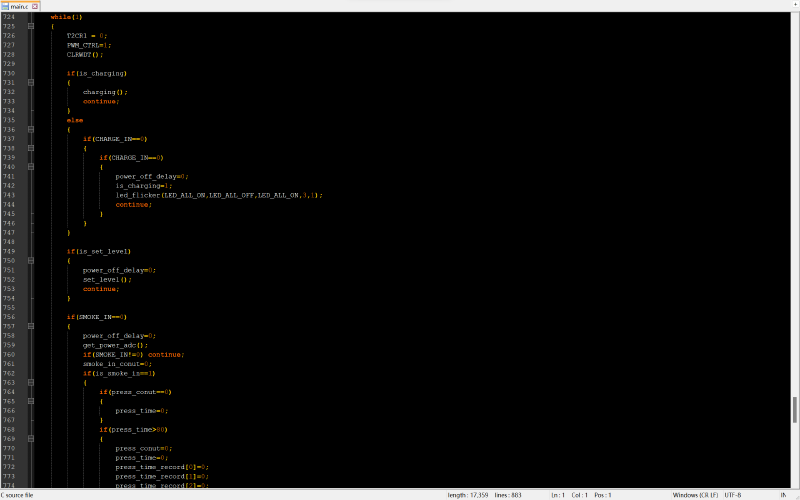This screenshot has width=800, height=500.
Task: Click 'C source file' in status bar
Action: click(x=17, y=495)
